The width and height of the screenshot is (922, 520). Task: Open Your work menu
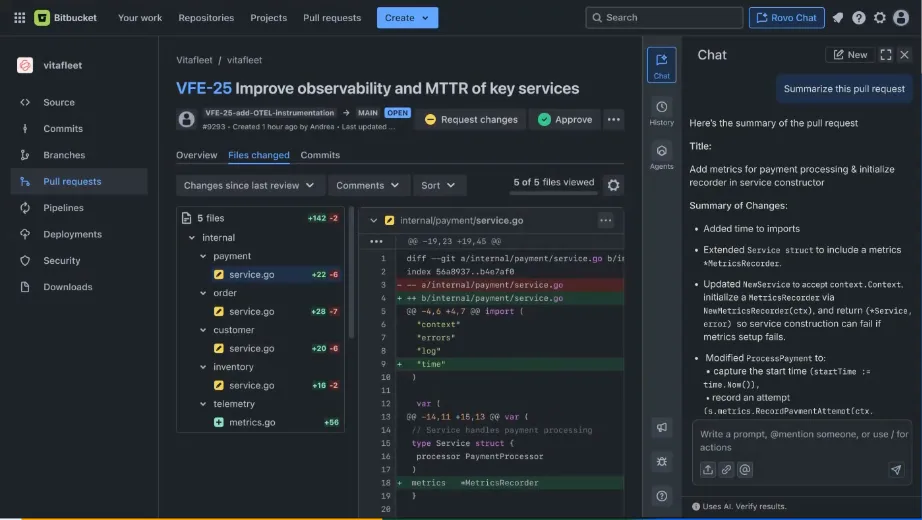pyautogui.click(x=140, y=18)
